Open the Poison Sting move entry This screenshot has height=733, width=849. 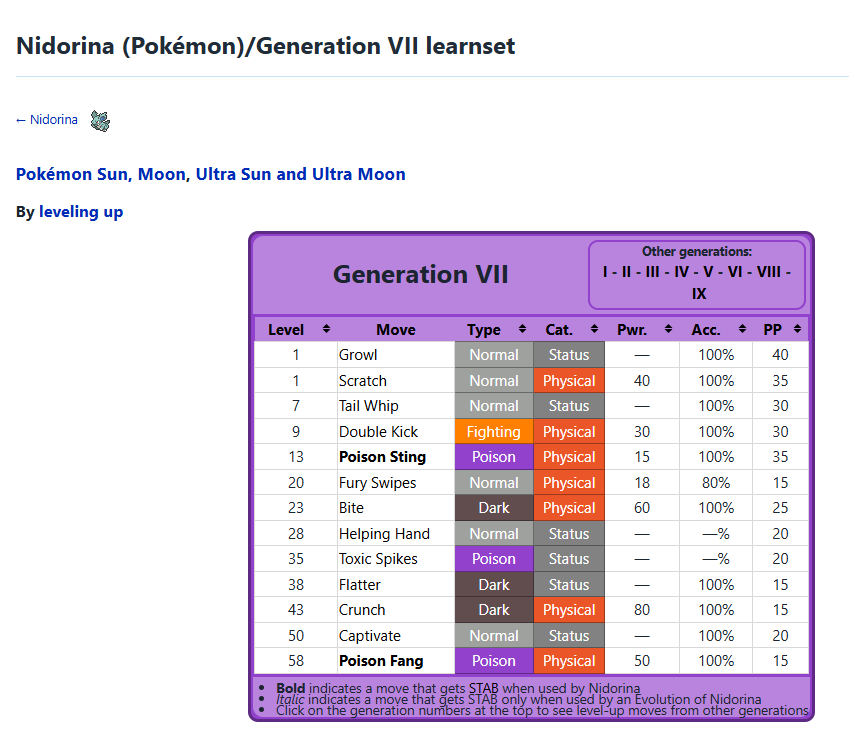382,457
